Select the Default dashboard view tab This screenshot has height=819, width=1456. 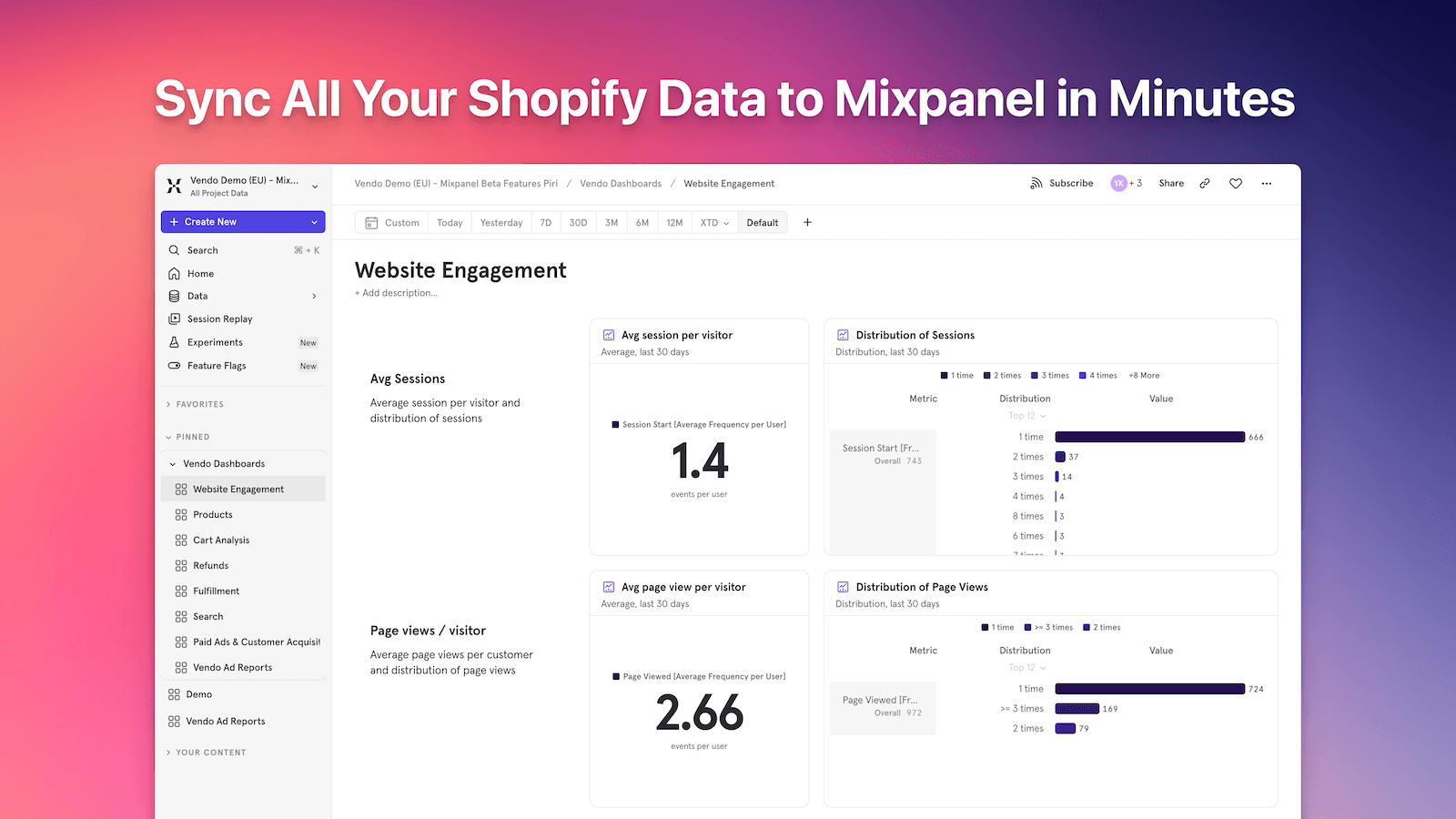(763, 222)
